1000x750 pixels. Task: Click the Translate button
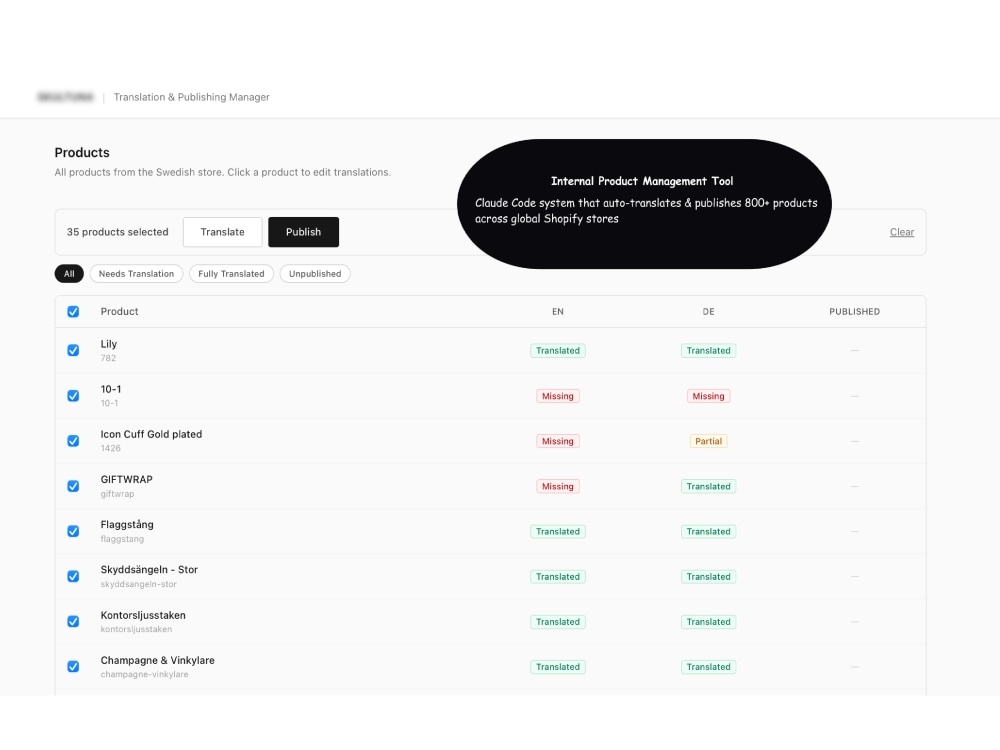pos(223,232)
